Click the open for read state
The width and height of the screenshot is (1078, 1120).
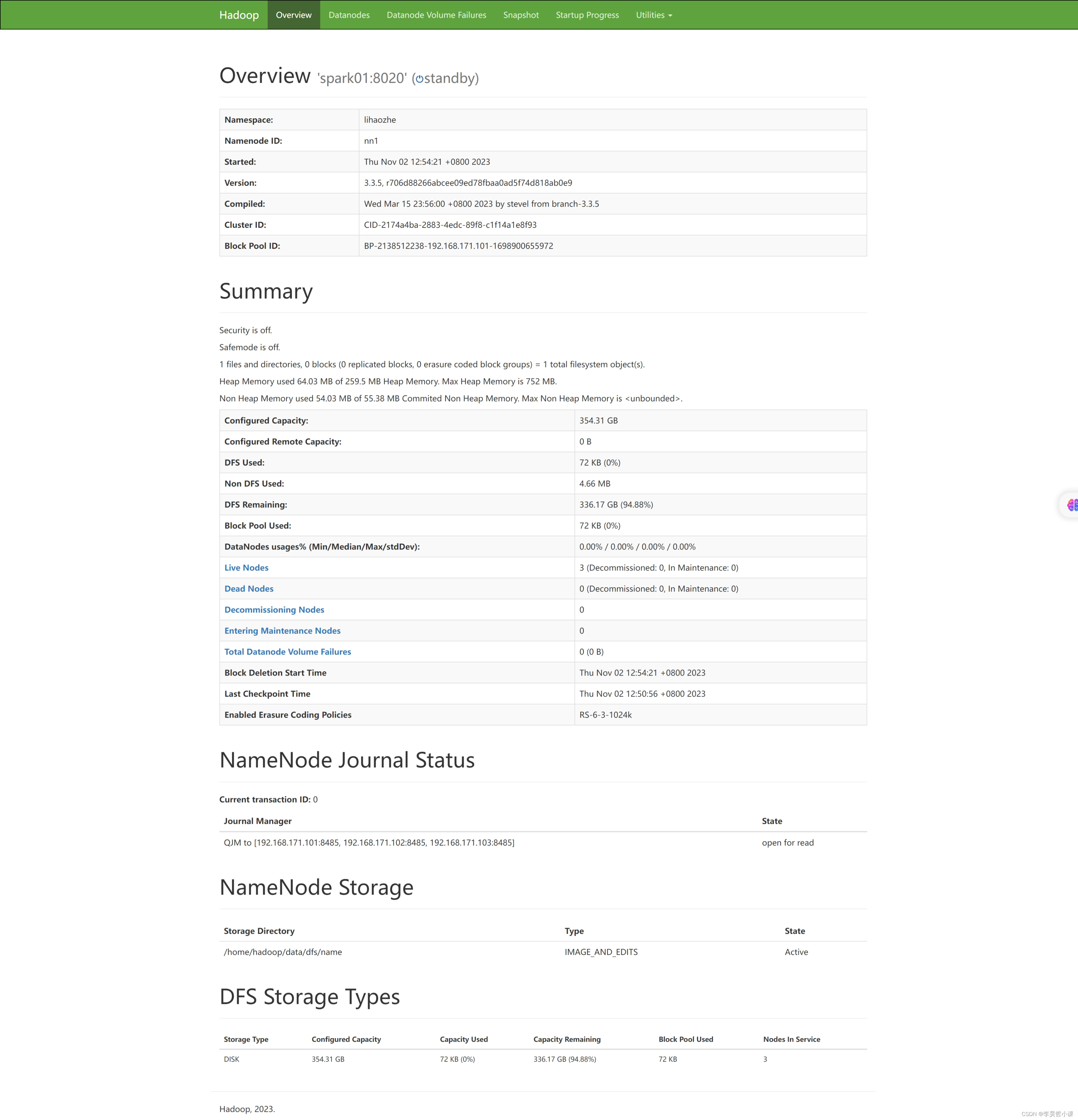click(788, 843)
